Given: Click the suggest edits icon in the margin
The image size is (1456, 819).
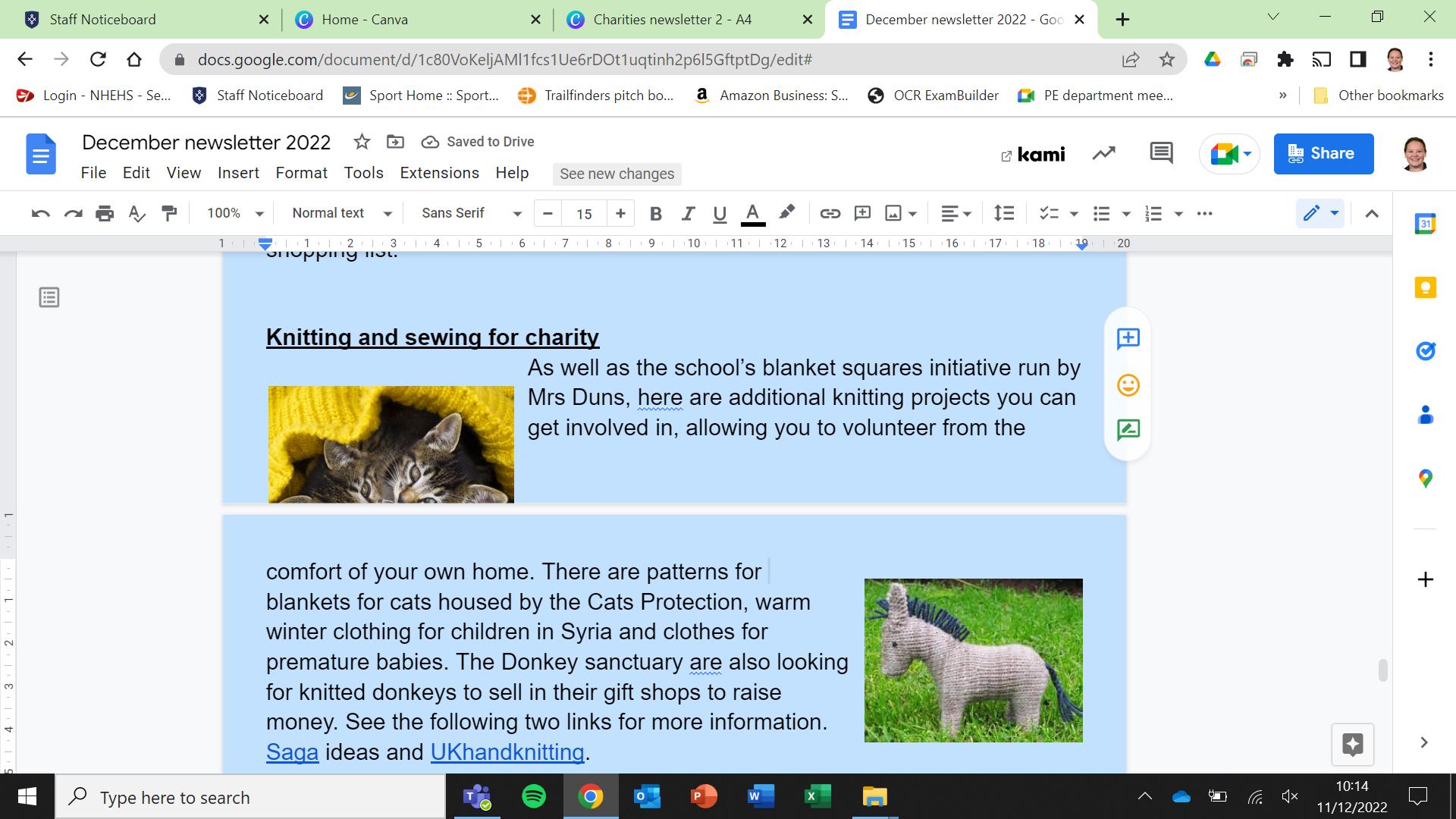Looking at the screenshot, I should 1128,430.
